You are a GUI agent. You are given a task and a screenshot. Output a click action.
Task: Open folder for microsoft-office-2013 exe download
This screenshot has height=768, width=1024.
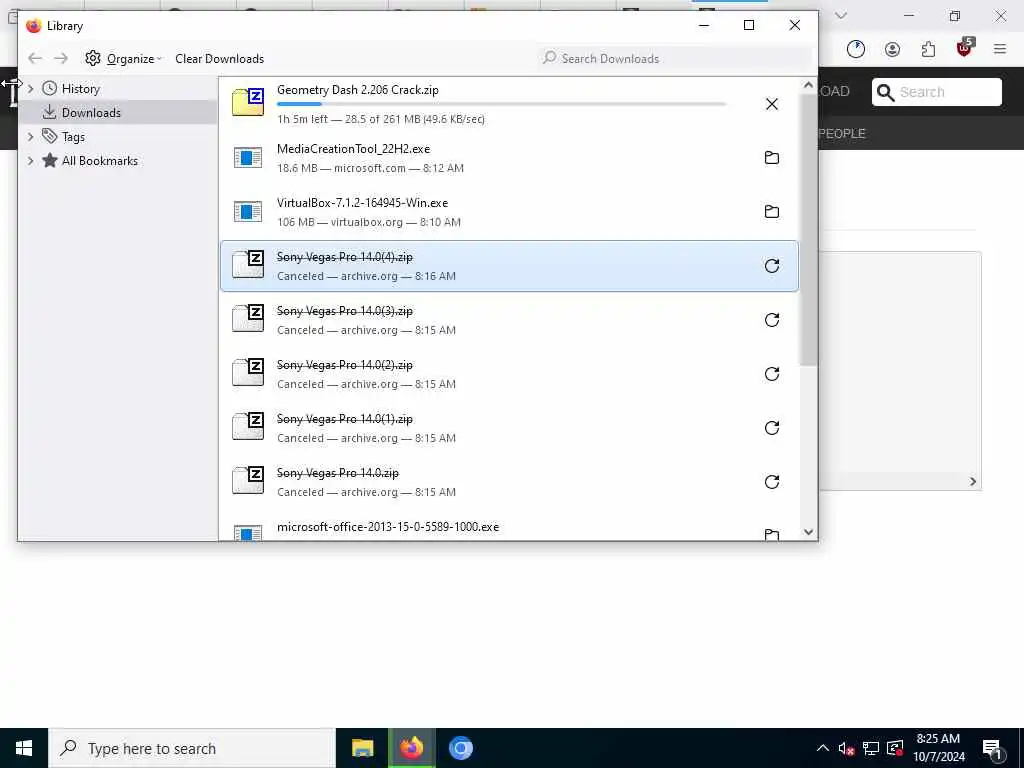click(x=771, y=534)
